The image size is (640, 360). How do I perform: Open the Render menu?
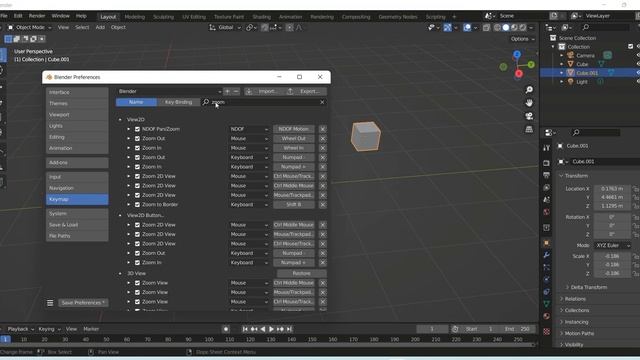pyautogui.click(x=37, y=16)
